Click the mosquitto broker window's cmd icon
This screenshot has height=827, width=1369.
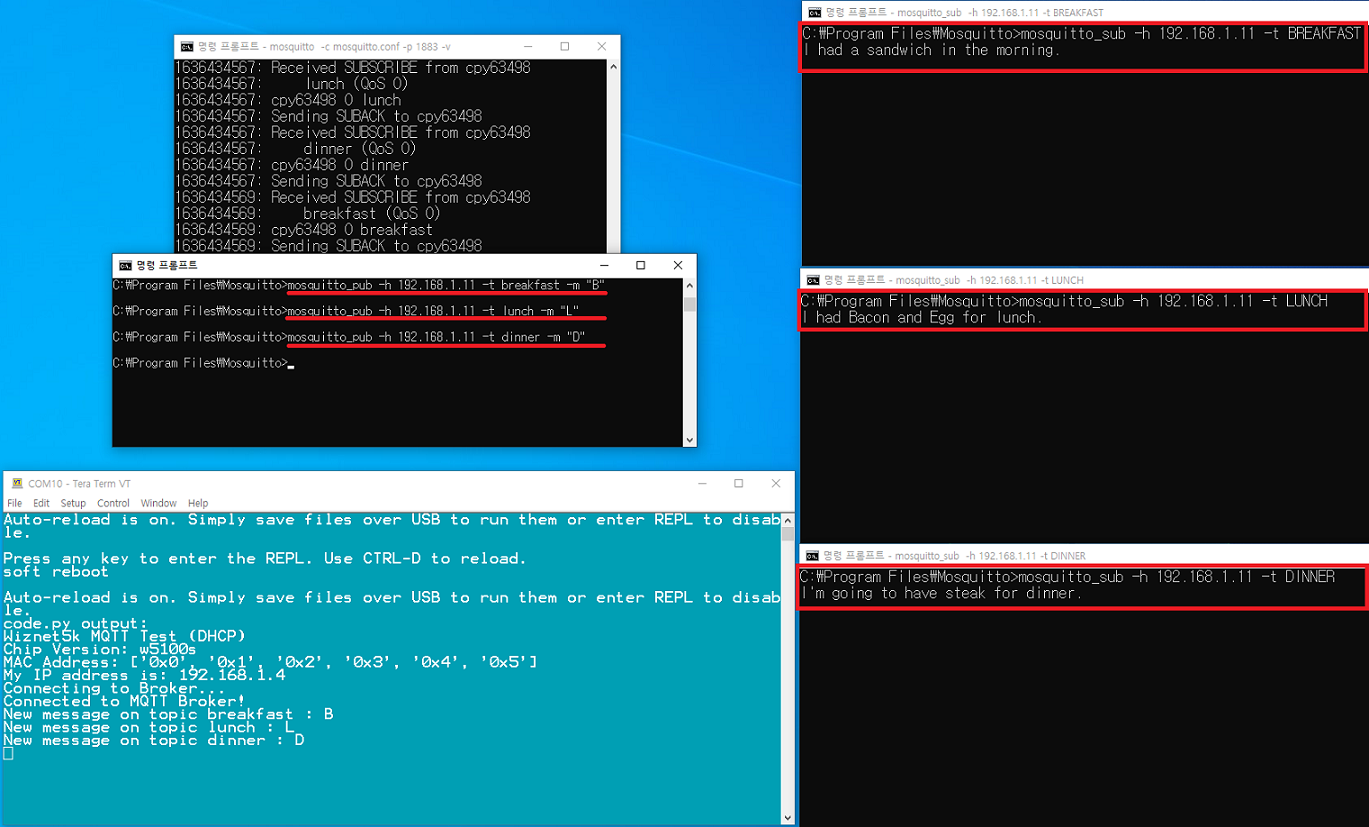[187, 47]
